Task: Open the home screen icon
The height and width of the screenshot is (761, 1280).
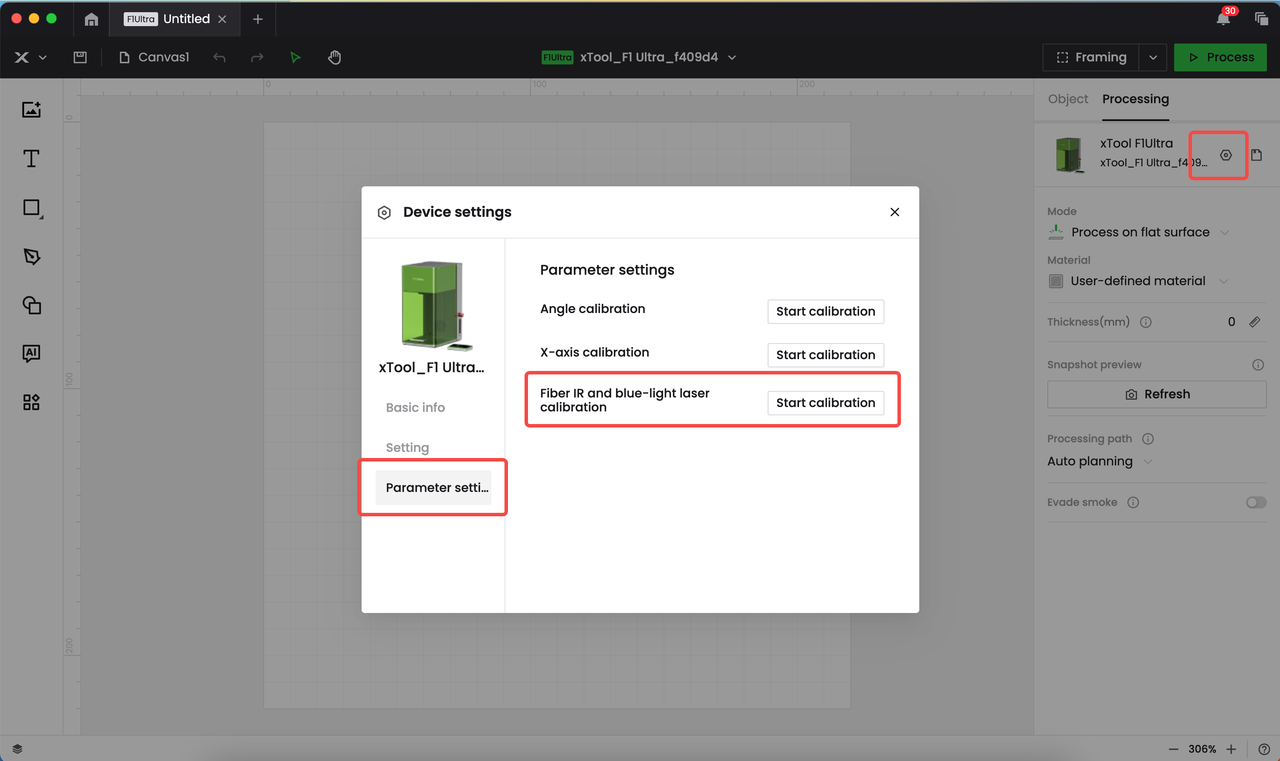Action: pyautogui.click(x=91, y=19)
